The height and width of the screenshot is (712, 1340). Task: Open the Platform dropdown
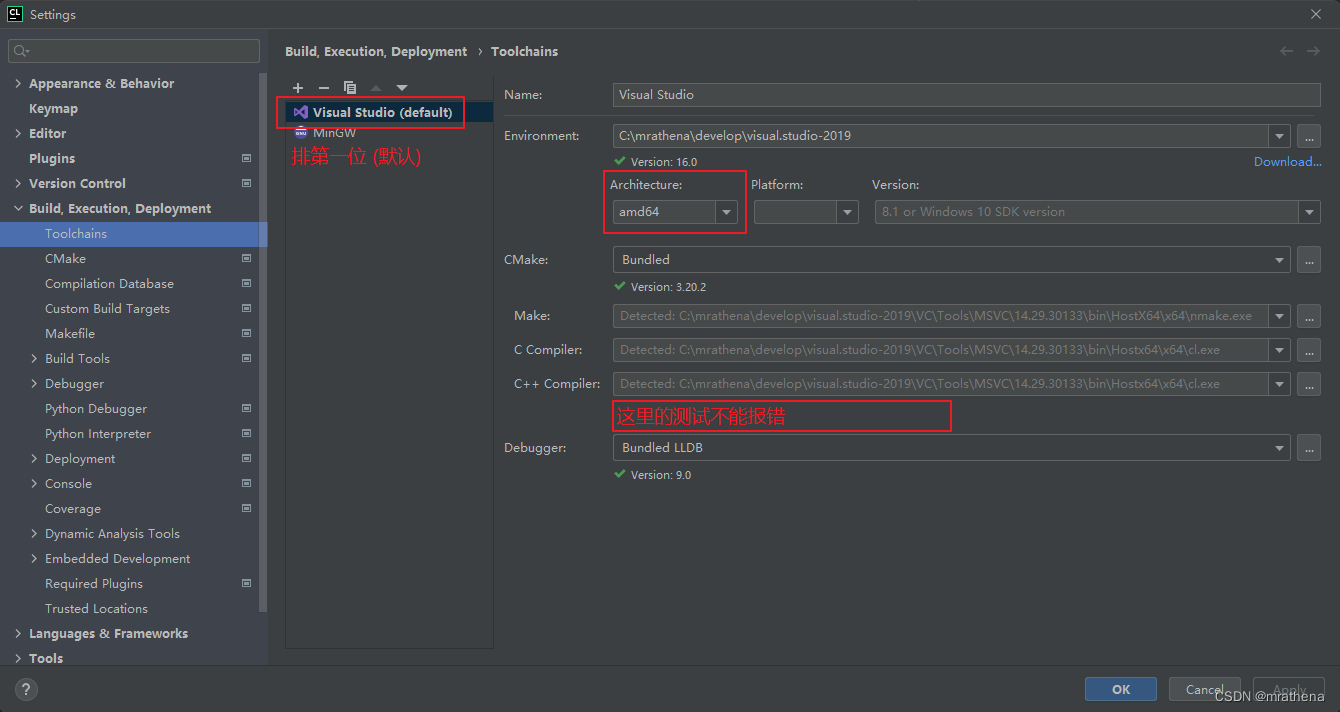pos(848,212)
